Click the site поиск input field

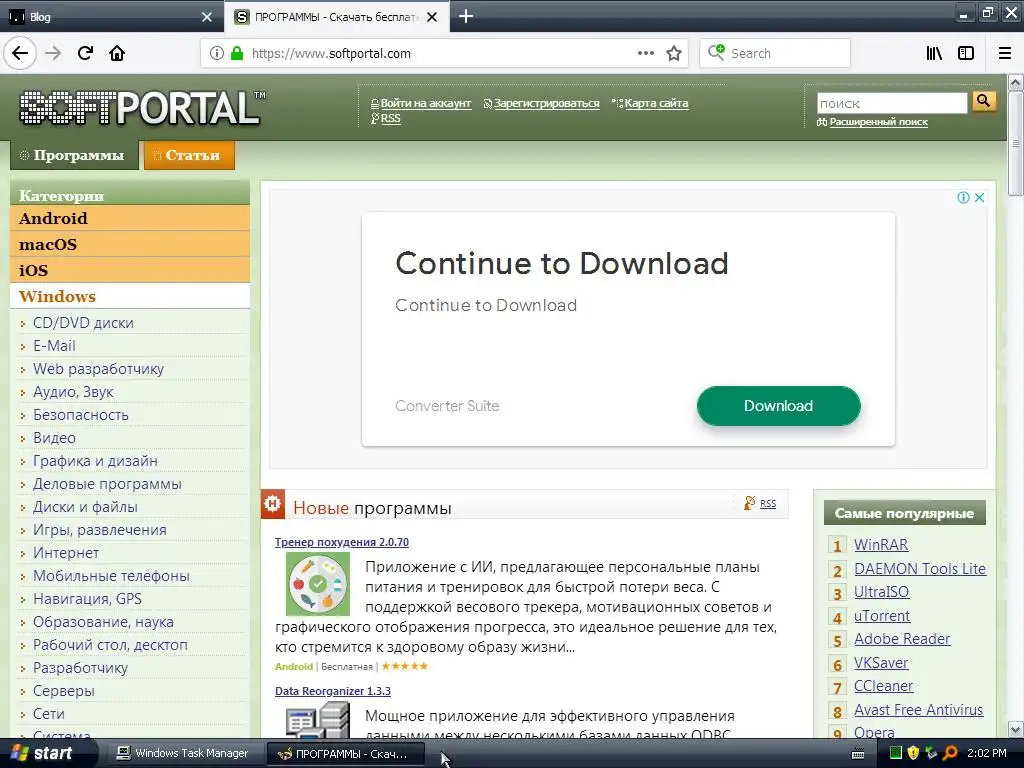tap(891, 103)
